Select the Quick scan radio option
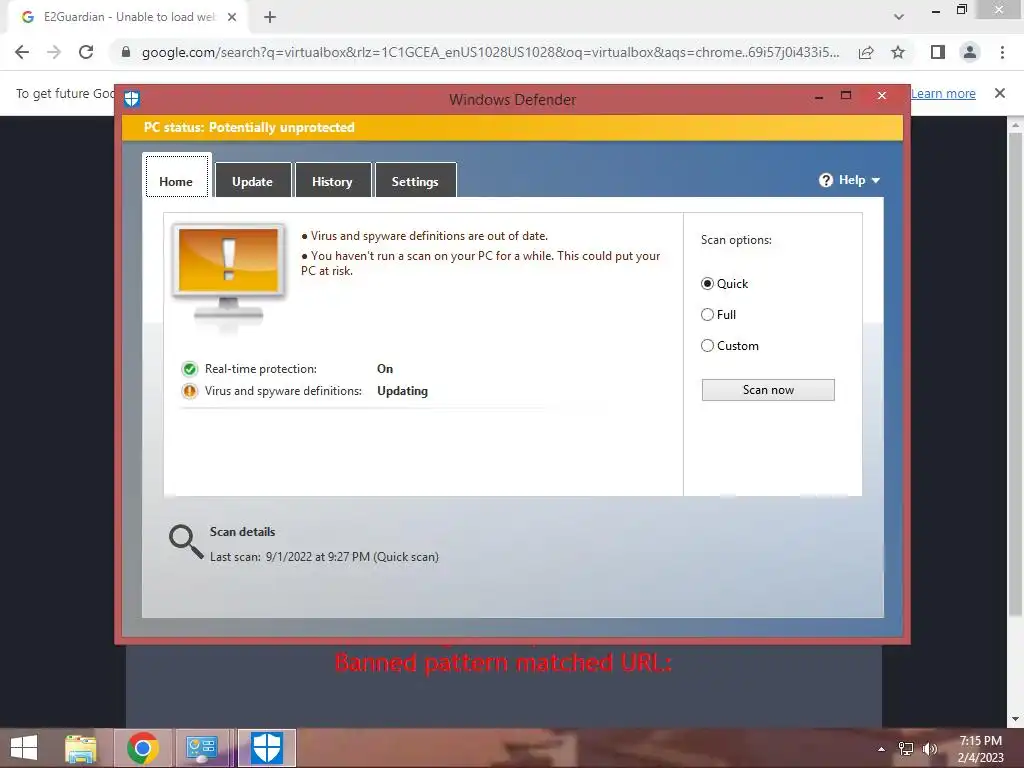1024x768 pixels. (707, 283)
